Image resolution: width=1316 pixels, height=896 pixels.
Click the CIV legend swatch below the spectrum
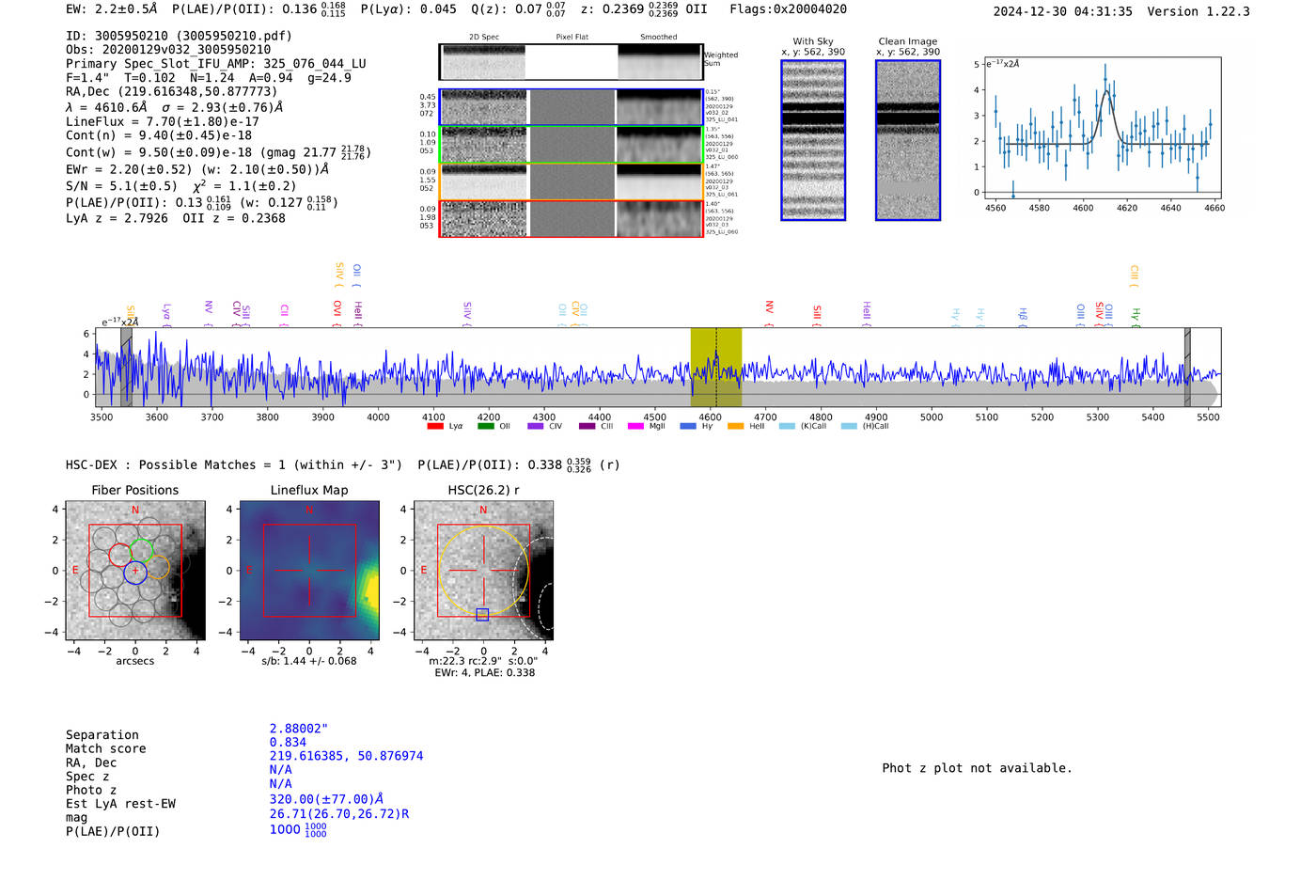coord(536,426)
